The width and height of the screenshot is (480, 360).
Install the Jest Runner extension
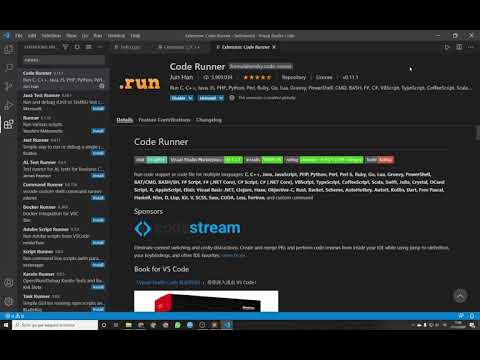[98, 153]
